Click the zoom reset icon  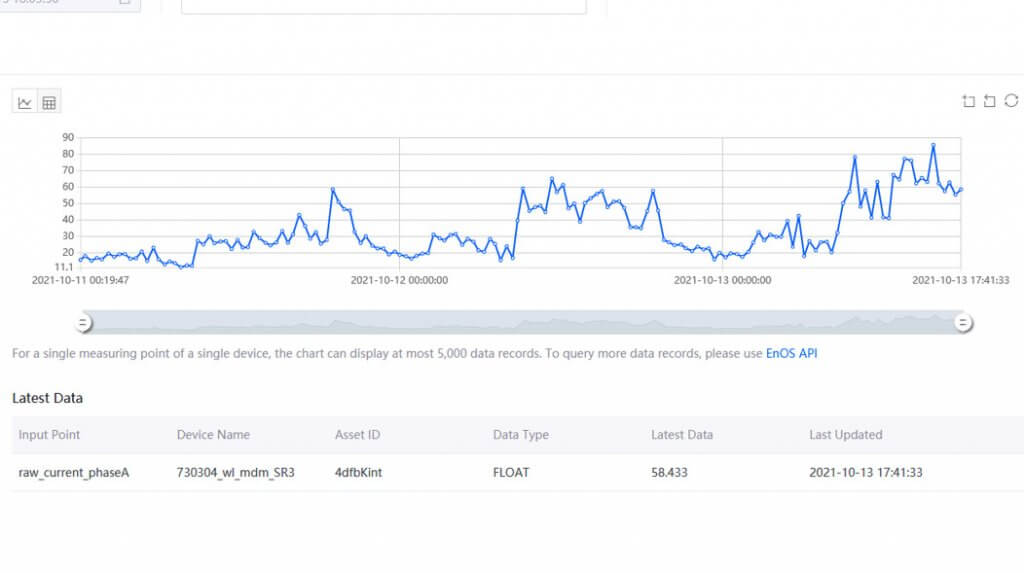point(990,101)
